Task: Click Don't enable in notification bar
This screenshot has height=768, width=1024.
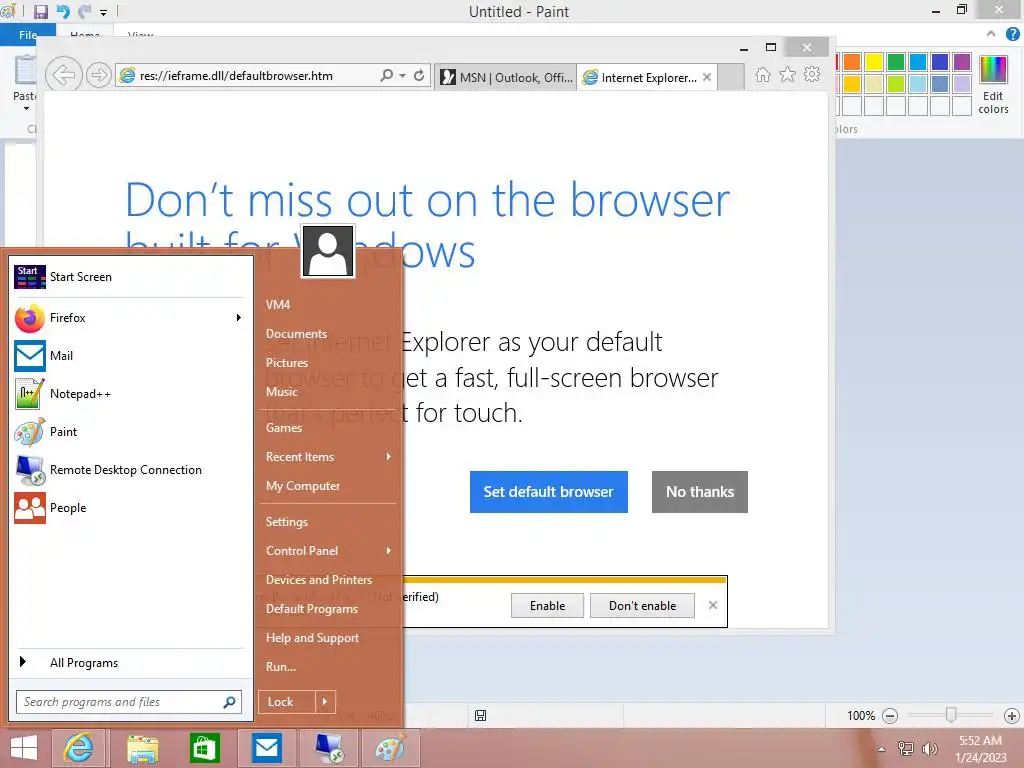Action: tap(642, 605)
